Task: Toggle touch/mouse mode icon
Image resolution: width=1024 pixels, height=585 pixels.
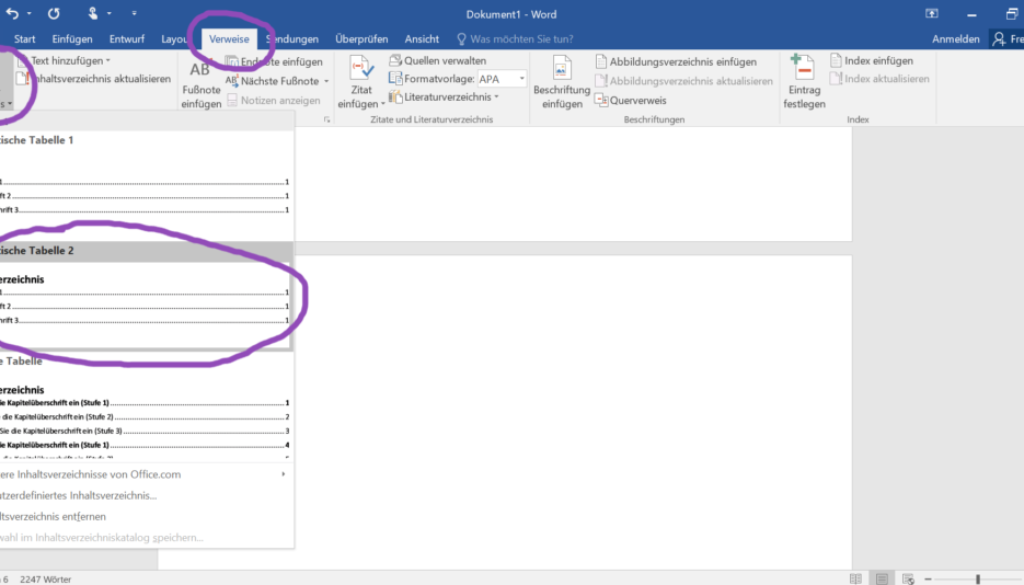Action: pos(93,13)
